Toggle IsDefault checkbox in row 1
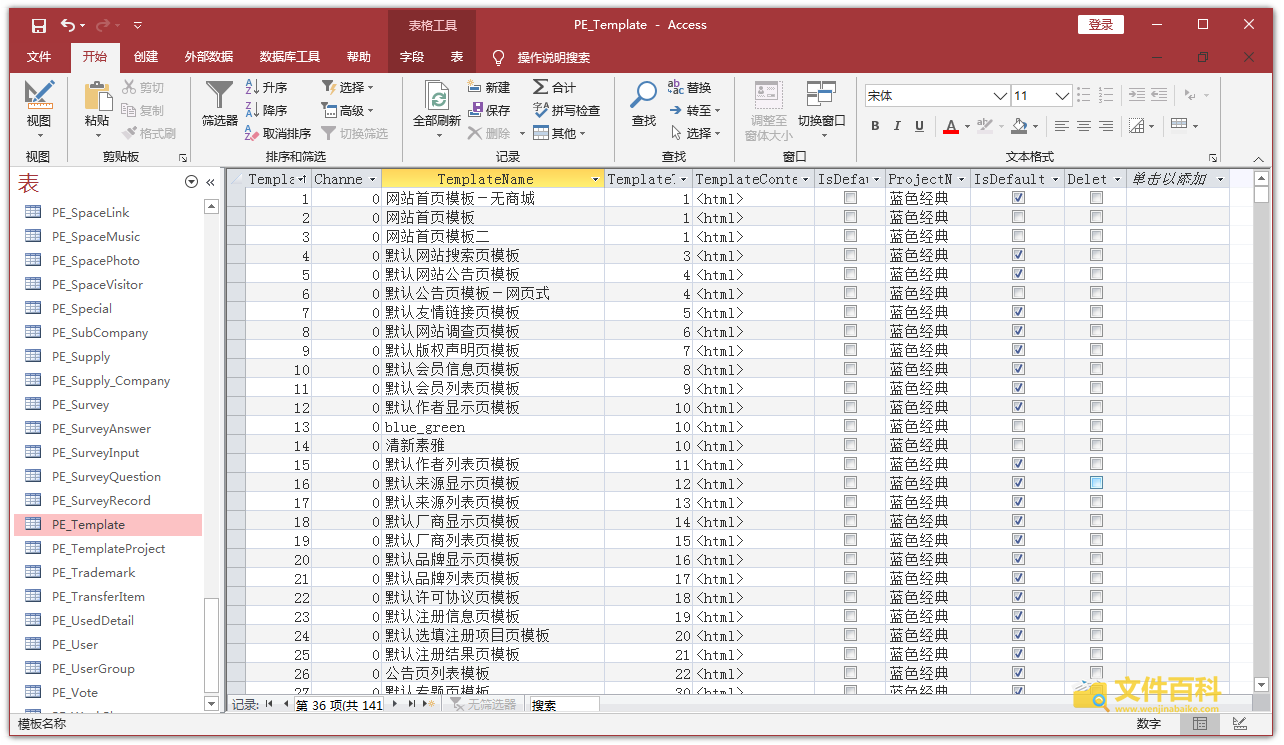1284x745 pixels. pos(1018,198)
